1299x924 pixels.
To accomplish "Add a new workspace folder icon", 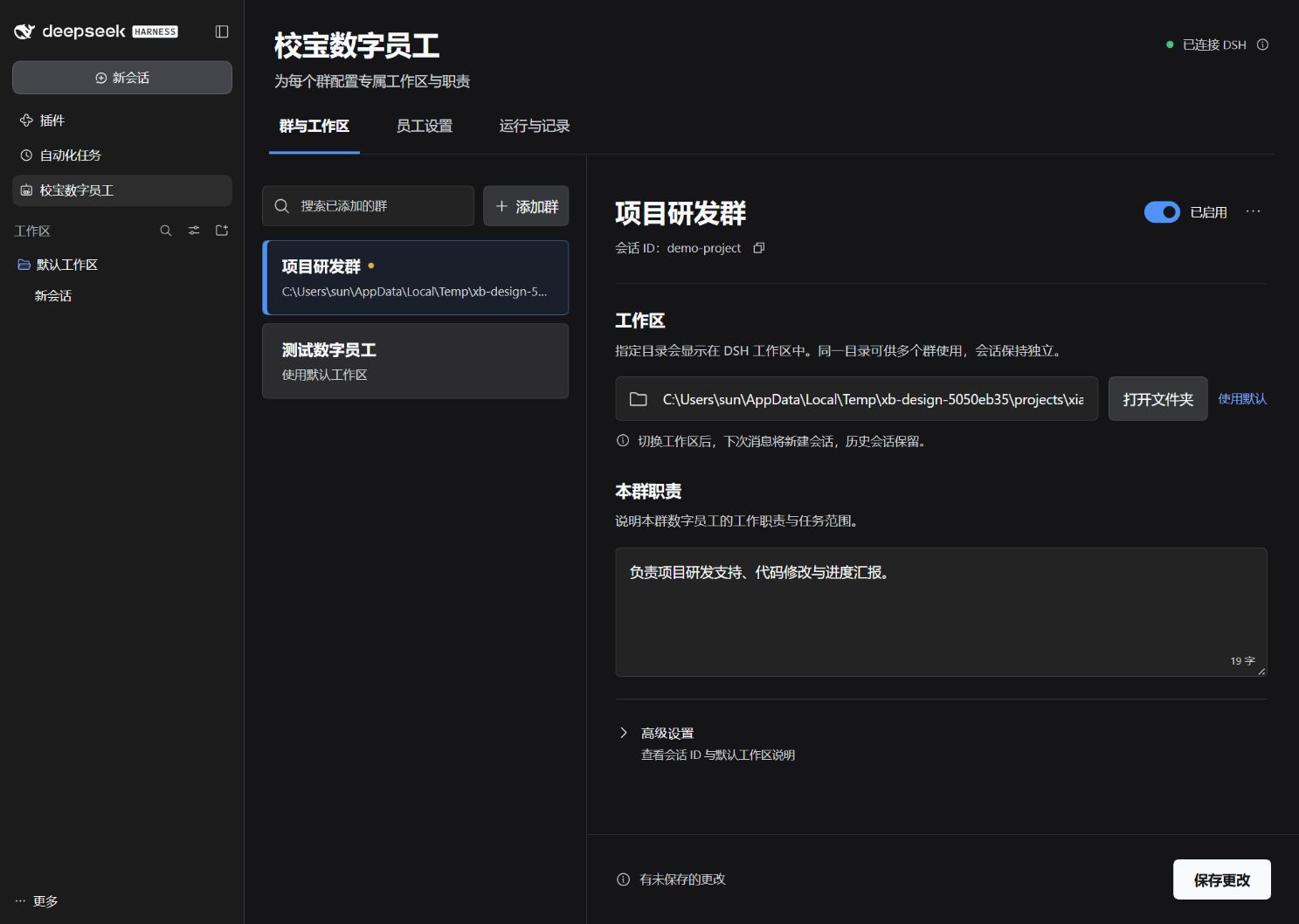I will [222, 231].
